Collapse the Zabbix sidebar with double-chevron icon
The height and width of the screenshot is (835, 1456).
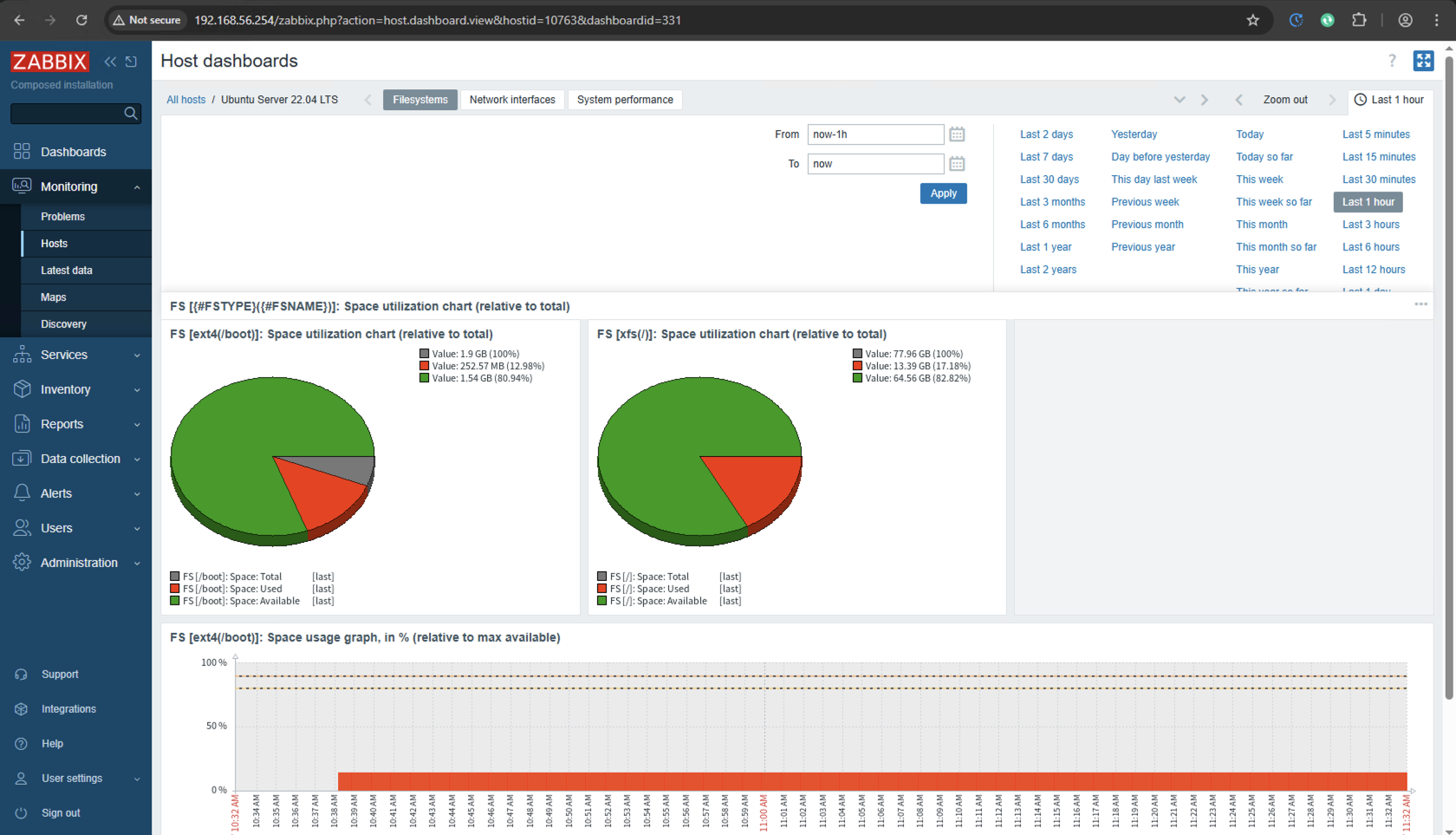pos(110,62)
